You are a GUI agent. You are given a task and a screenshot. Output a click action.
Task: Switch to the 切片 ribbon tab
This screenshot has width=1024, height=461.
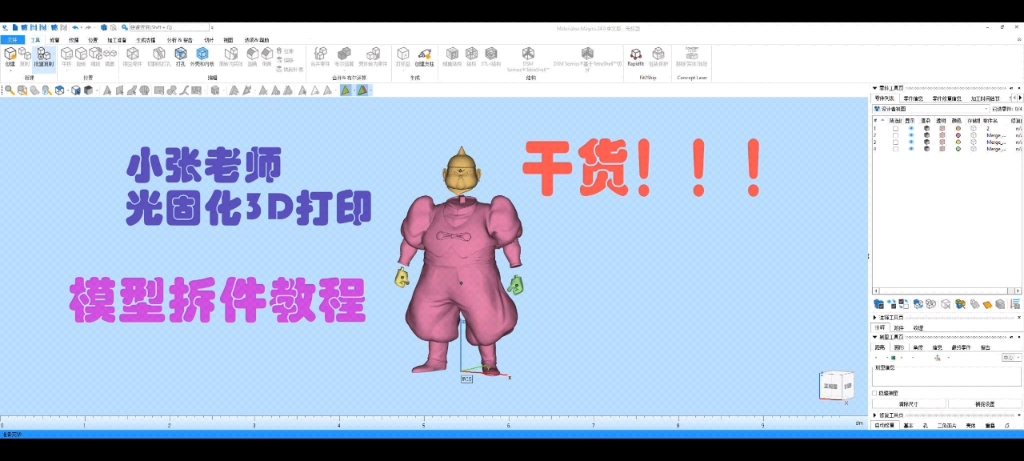[208, 40]
